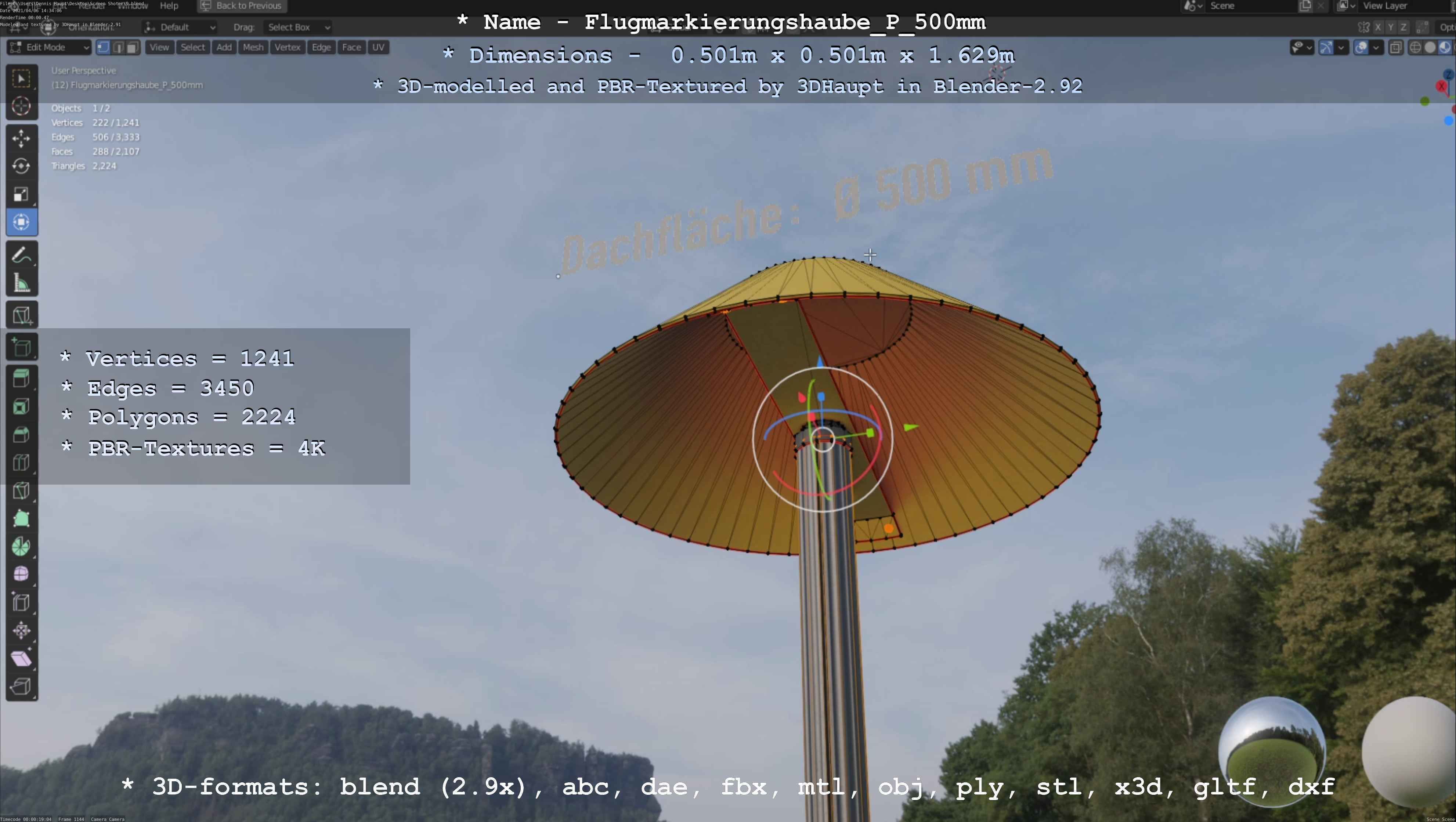Expand the gizmo options arrow

1341,47
